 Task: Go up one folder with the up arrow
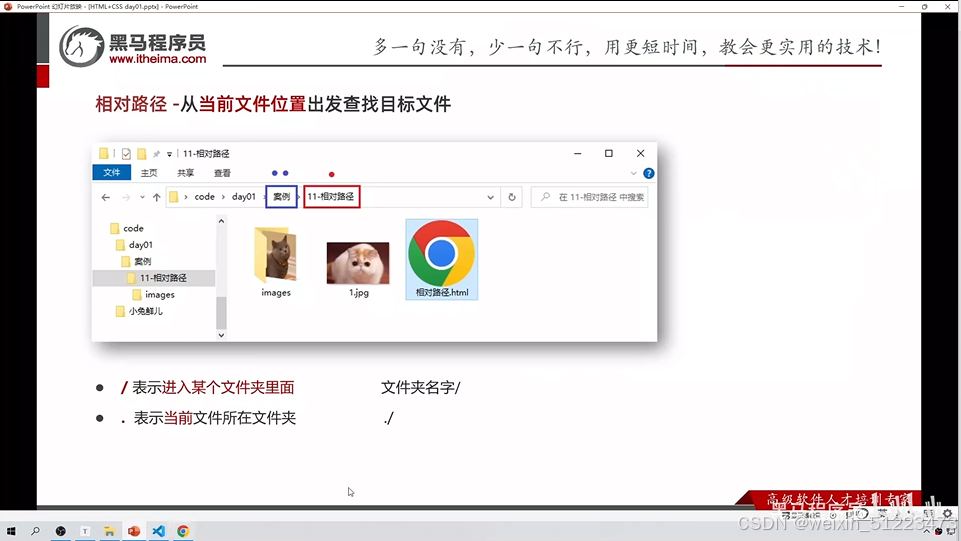pyautogui.click(x=156, y=197)
